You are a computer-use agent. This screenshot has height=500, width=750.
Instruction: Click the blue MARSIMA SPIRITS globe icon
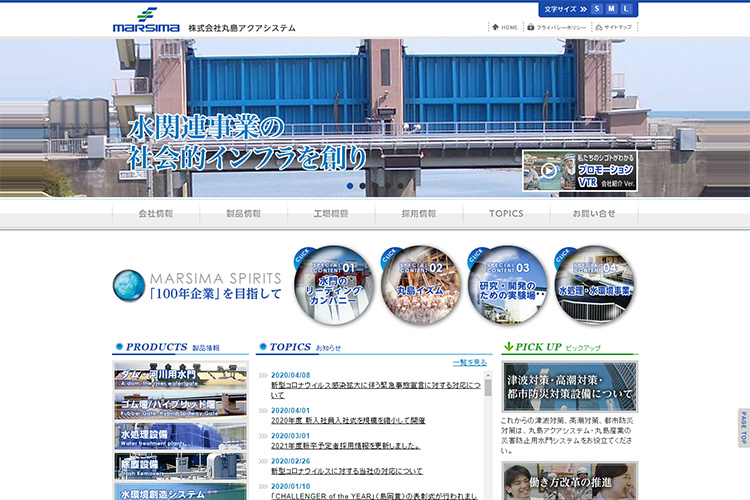click(x=129, y=286)
